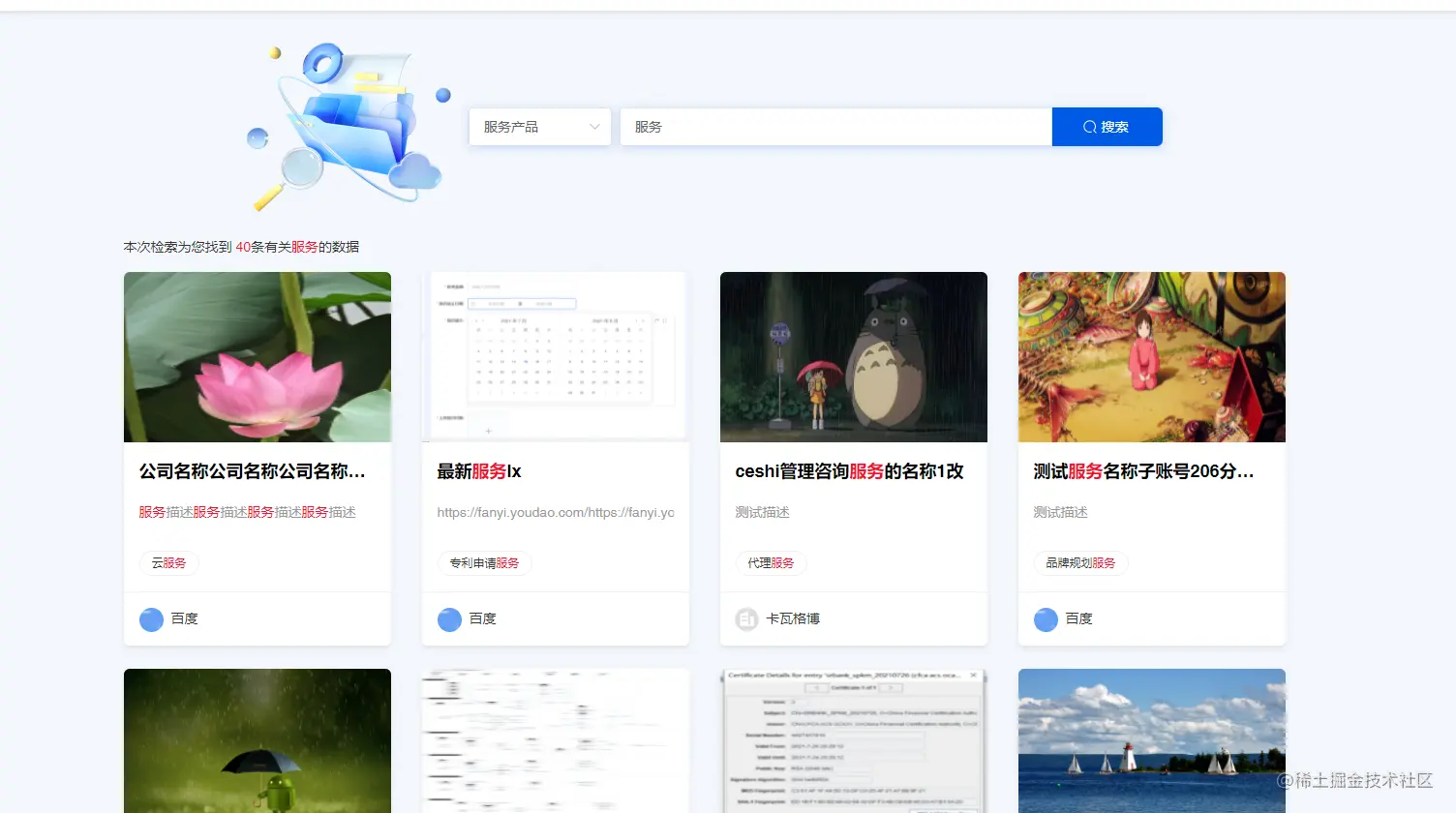The image size is (1456, 813).
Task: Click the fanyi.youdao.com description text
Action: pyautogui.click(x=556, y=512)
